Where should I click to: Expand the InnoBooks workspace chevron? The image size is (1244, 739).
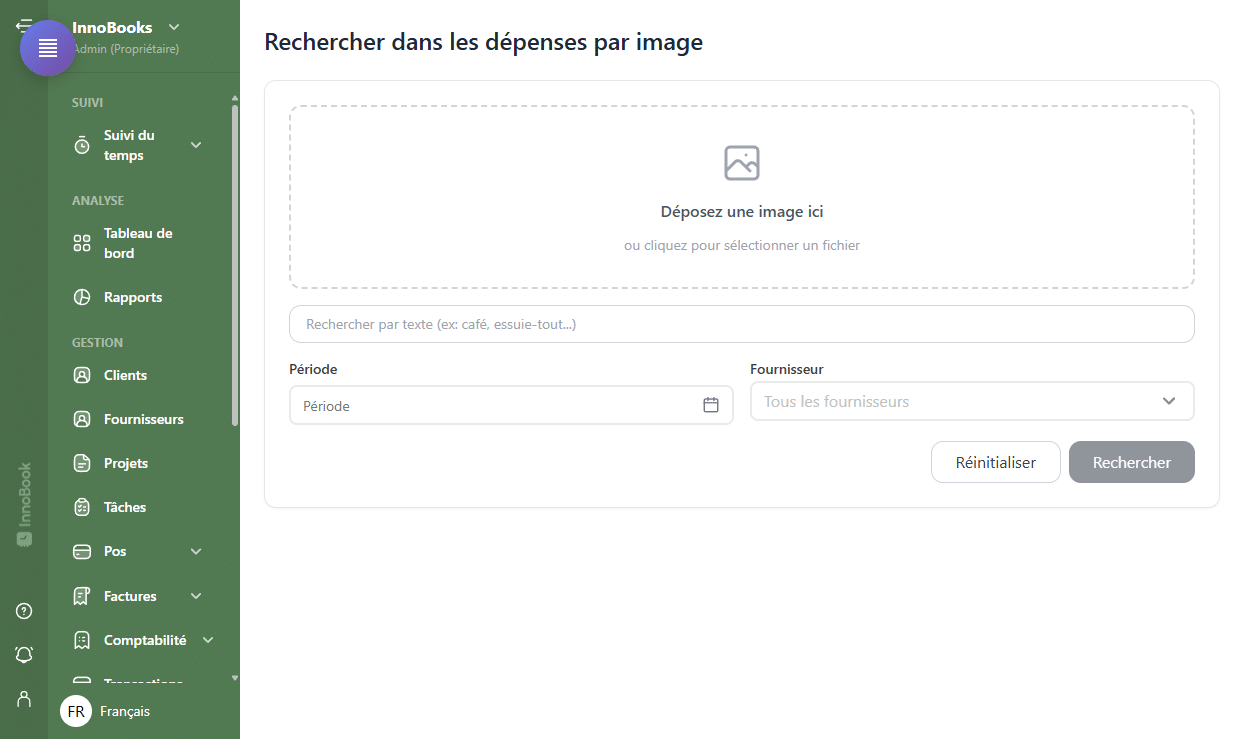point(174,27)
